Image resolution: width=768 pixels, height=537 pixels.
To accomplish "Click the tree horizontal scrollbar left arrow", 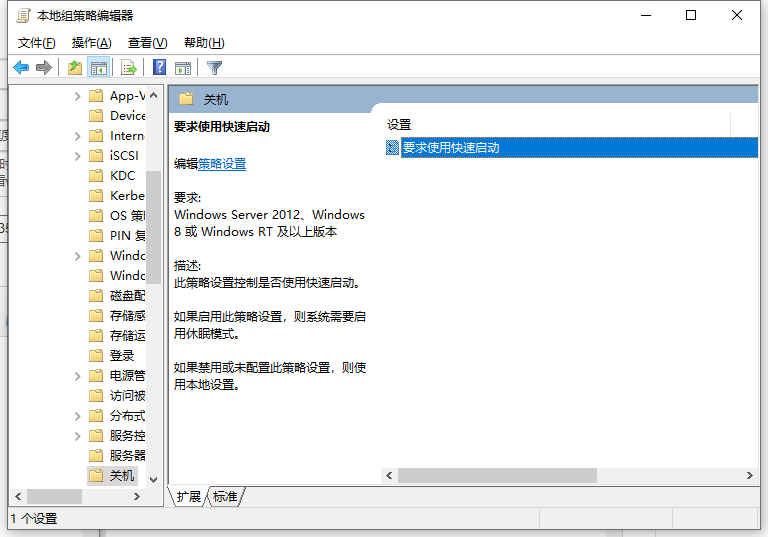I will tap(18, 496).
